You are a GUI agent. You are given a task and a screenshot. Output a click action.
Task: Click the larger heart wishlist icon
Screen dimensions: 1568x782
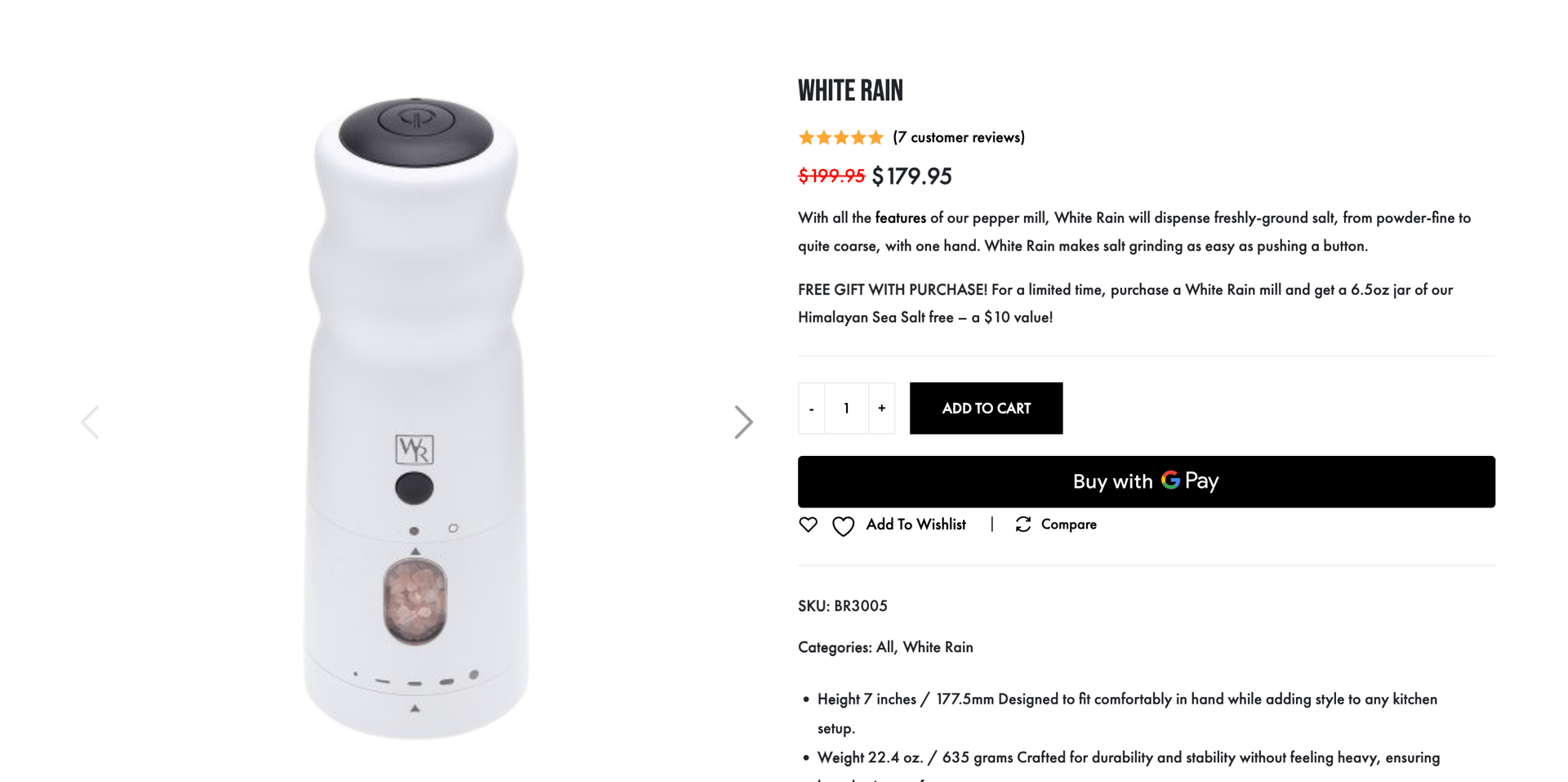(x=843, y=526)
